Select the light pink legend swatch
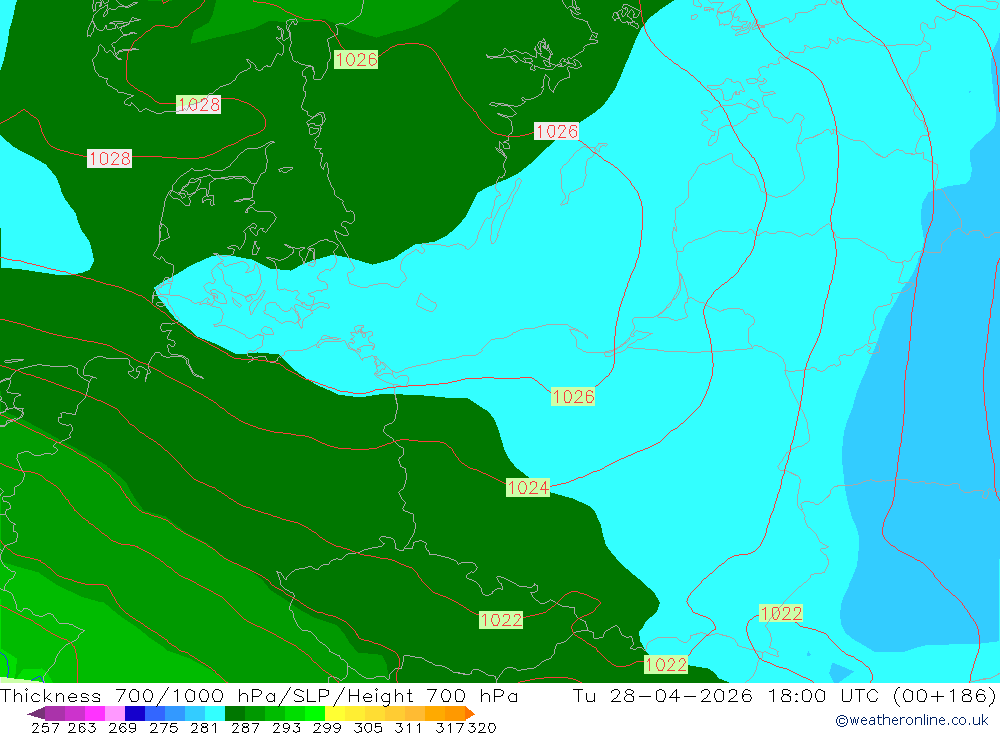The width and height of the screenshot is (1000, 733). [114, 713]
